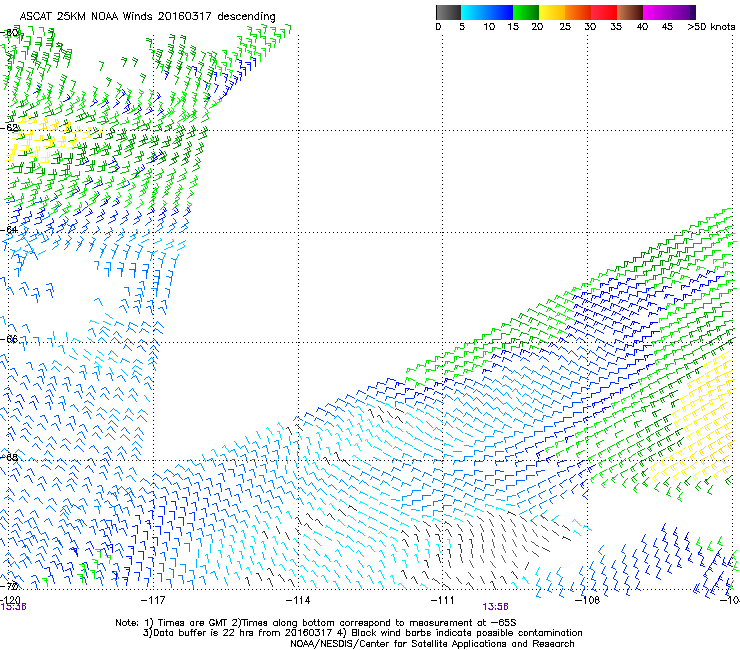This screenshot has height=650, width=740.
Task: Click the legend value '10'
Action: [489, 27]
